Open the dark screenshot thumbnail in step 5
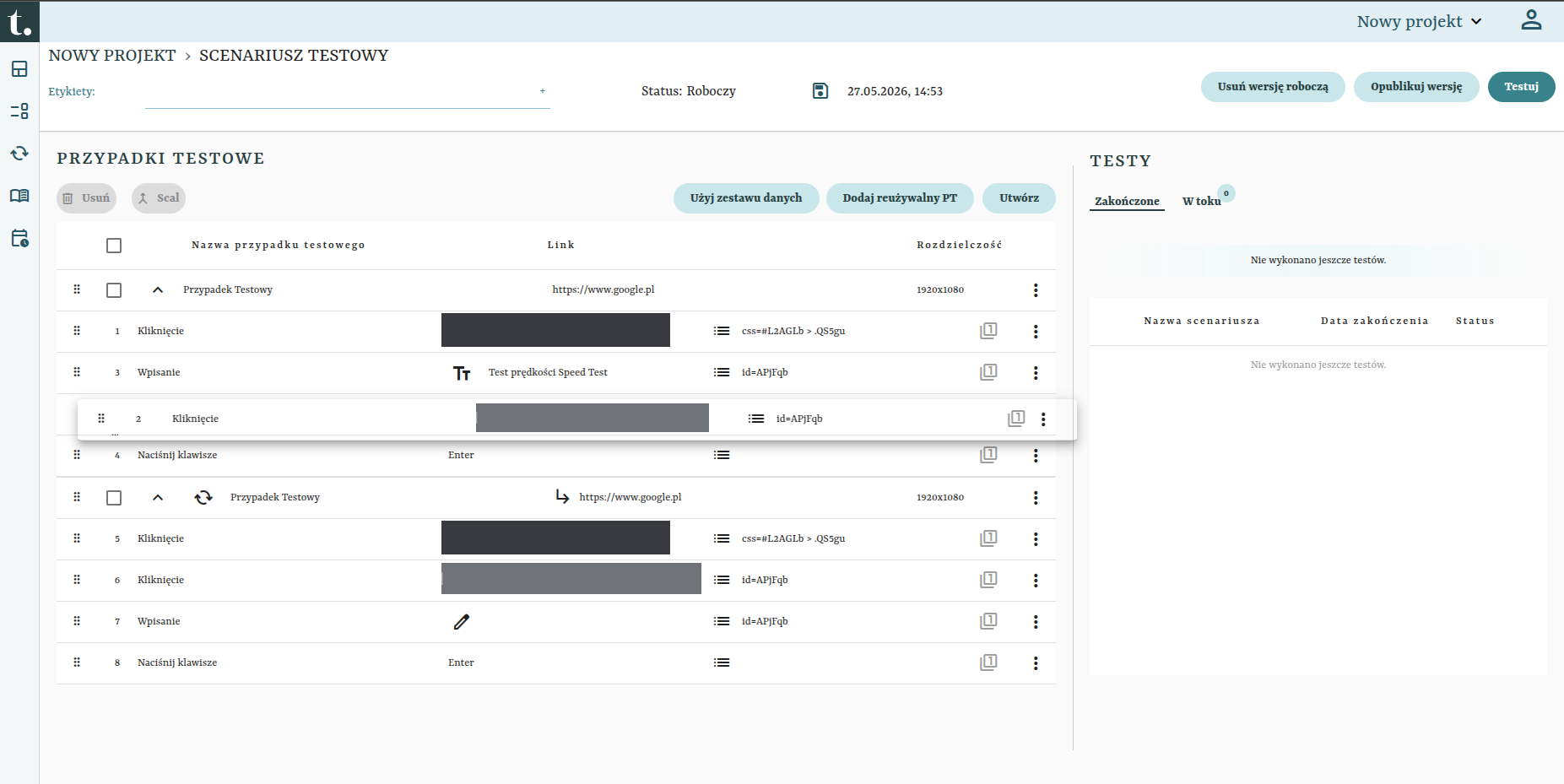The width and height of the screenshot is (1564, 784). pyautogui.click(x=555, y=538)
